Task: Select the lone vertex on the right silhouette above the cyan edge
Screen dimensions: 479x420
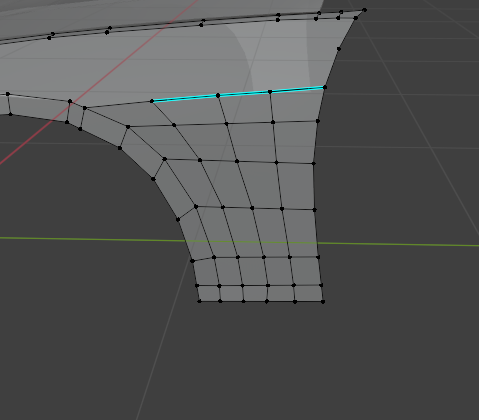Action: click(339, 49)
